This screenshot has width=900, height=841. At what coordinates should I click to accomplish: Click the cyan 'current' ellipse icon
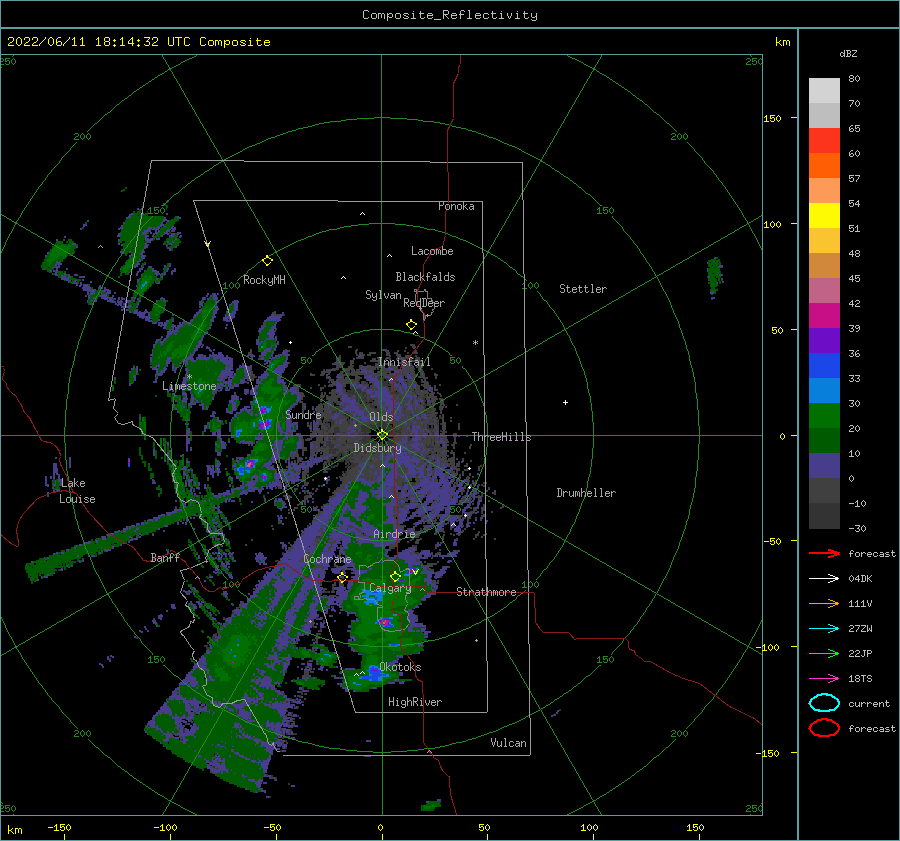point(824,703)
